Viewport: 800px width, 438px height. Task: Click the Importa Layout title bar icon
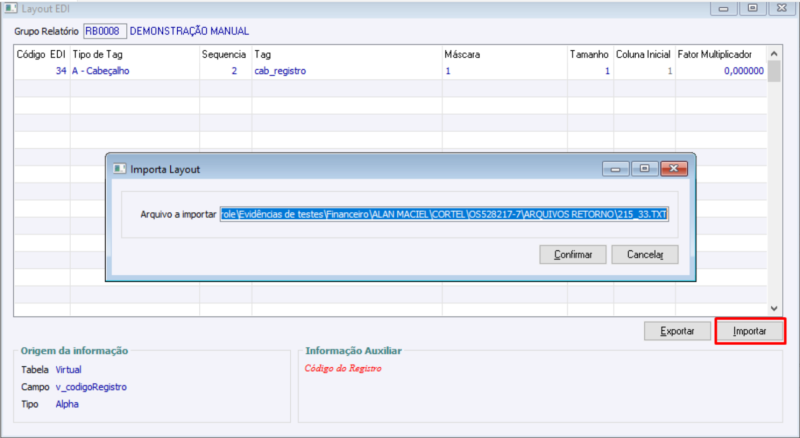119,169
